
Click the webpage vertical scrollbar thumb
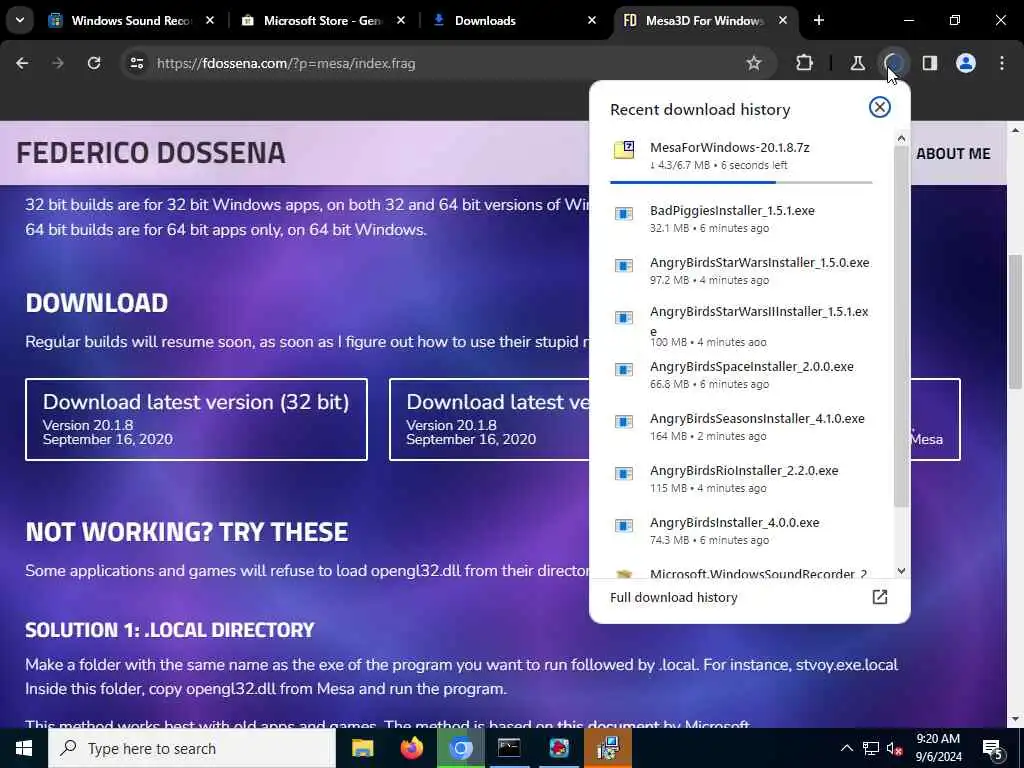tap(1015, 321)
